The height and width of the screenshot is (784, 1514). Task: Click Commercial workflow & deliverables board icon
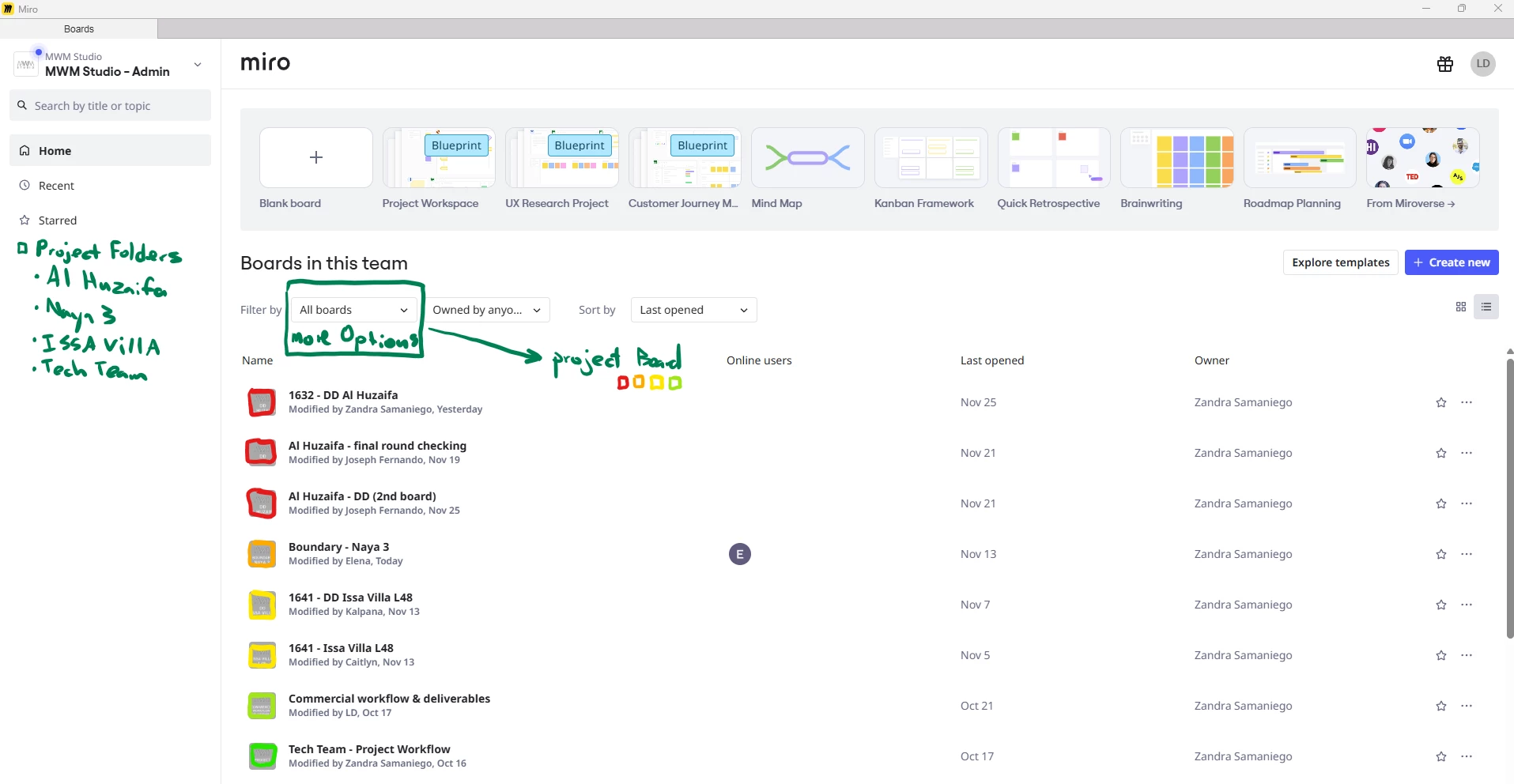click(262, 706)
